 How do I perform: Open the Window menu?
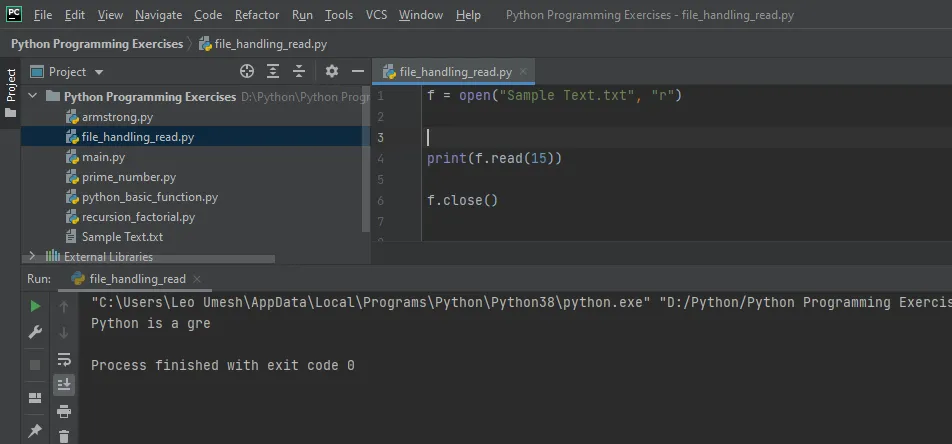coord(421,15)
